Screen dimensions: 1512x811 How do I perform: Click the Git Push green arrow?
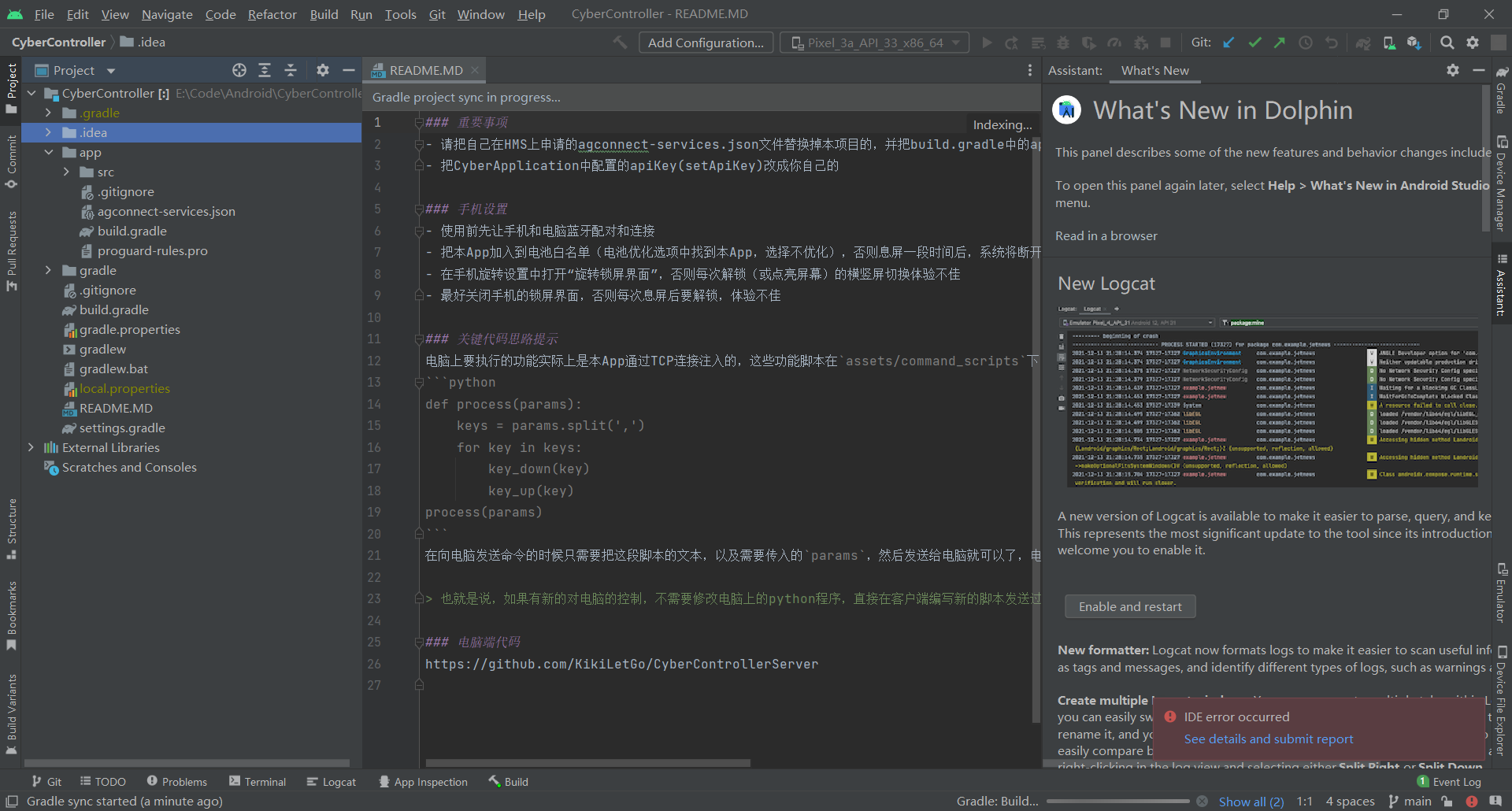pos(1280,43)
